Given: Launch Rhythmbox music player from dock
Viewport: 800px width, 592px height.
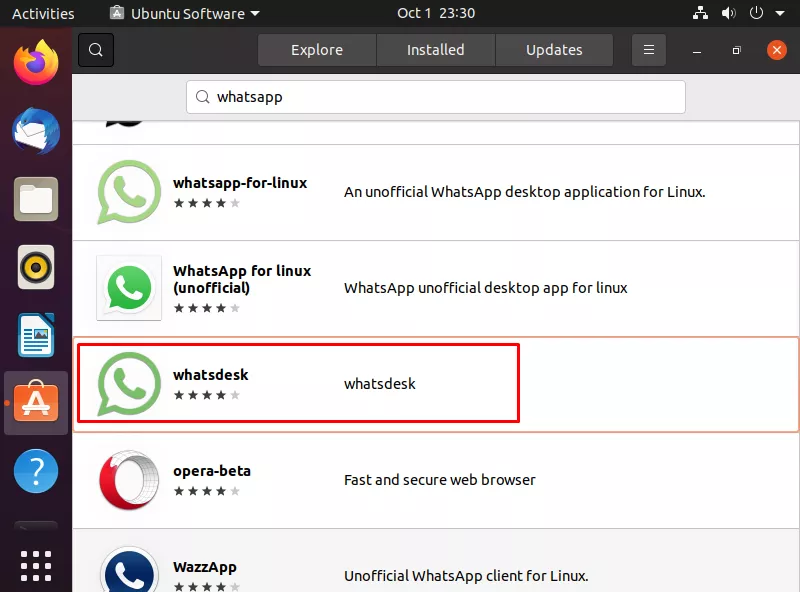Looking at the screenshot, I should (x=36, y=267).
